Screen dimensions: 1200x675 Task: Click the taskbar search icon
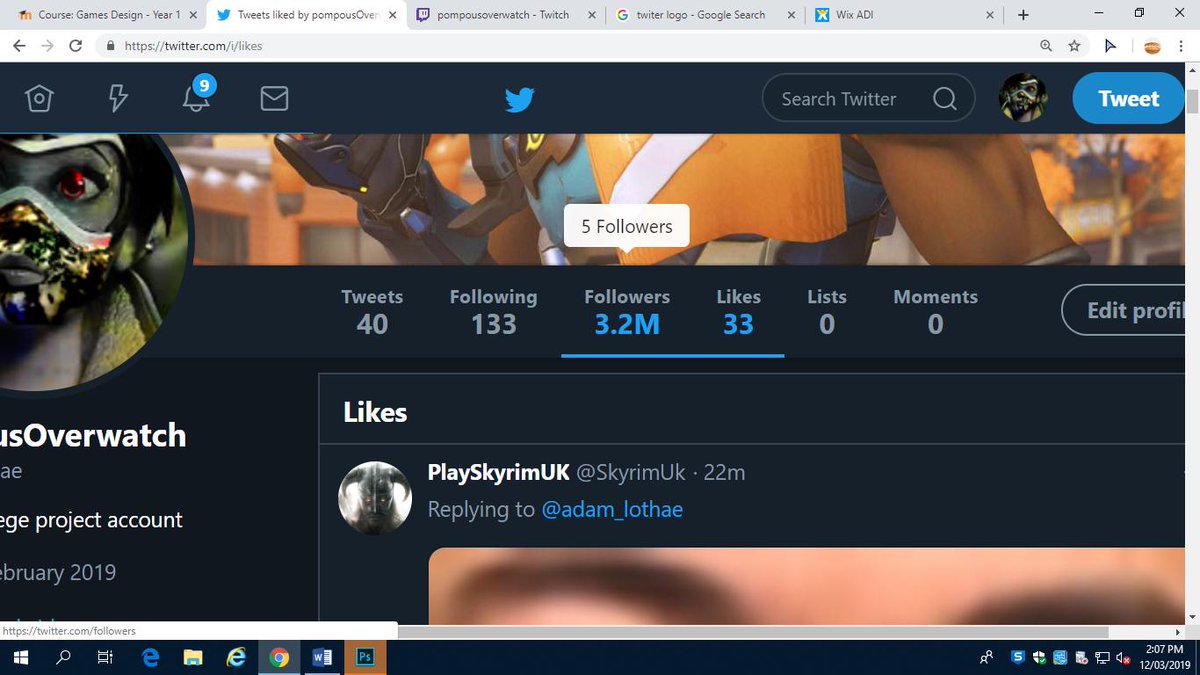(63, 657)
